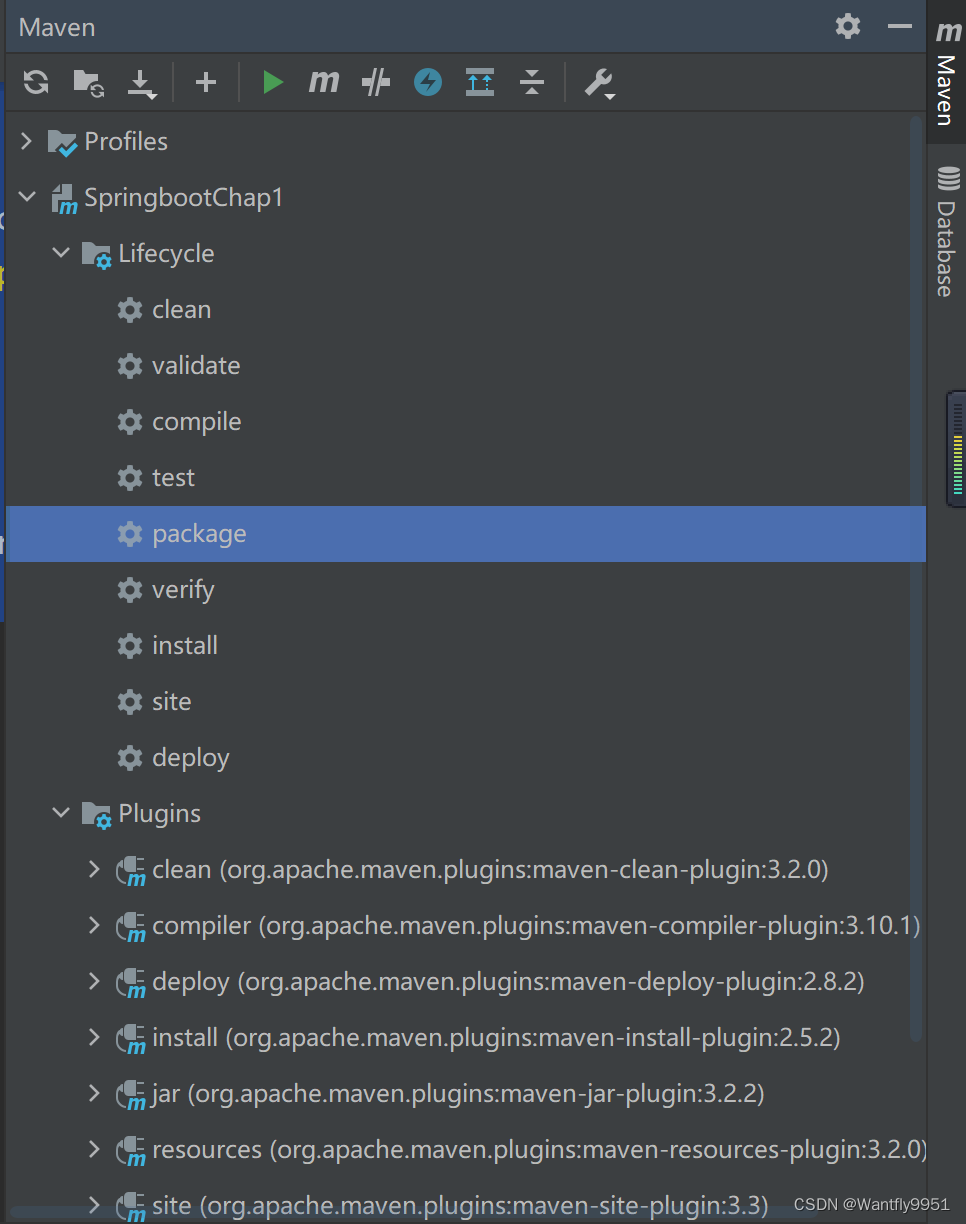Click the maven-clean-plugin icon
This screenshot has width=966, height=1224.
point(131,871)
